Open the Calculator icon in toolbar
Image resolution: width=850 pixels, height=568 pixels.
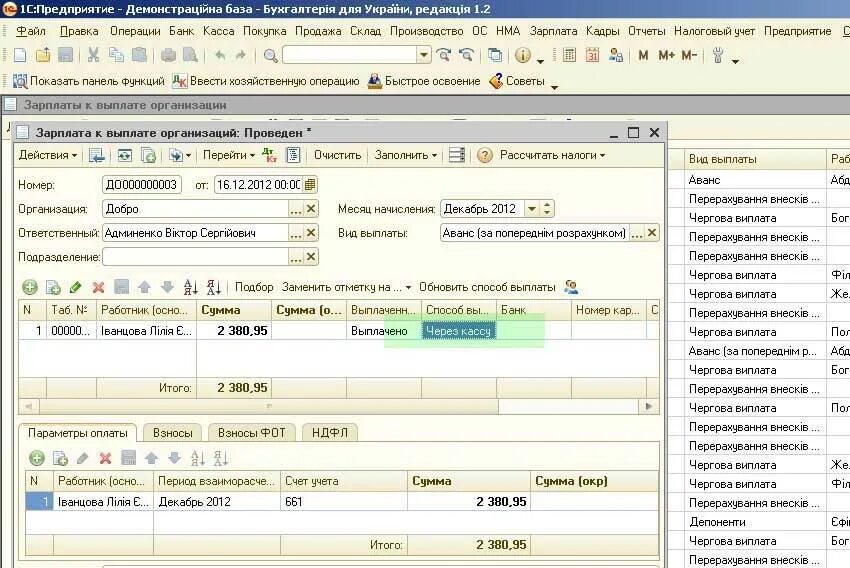tap(569, 55)
